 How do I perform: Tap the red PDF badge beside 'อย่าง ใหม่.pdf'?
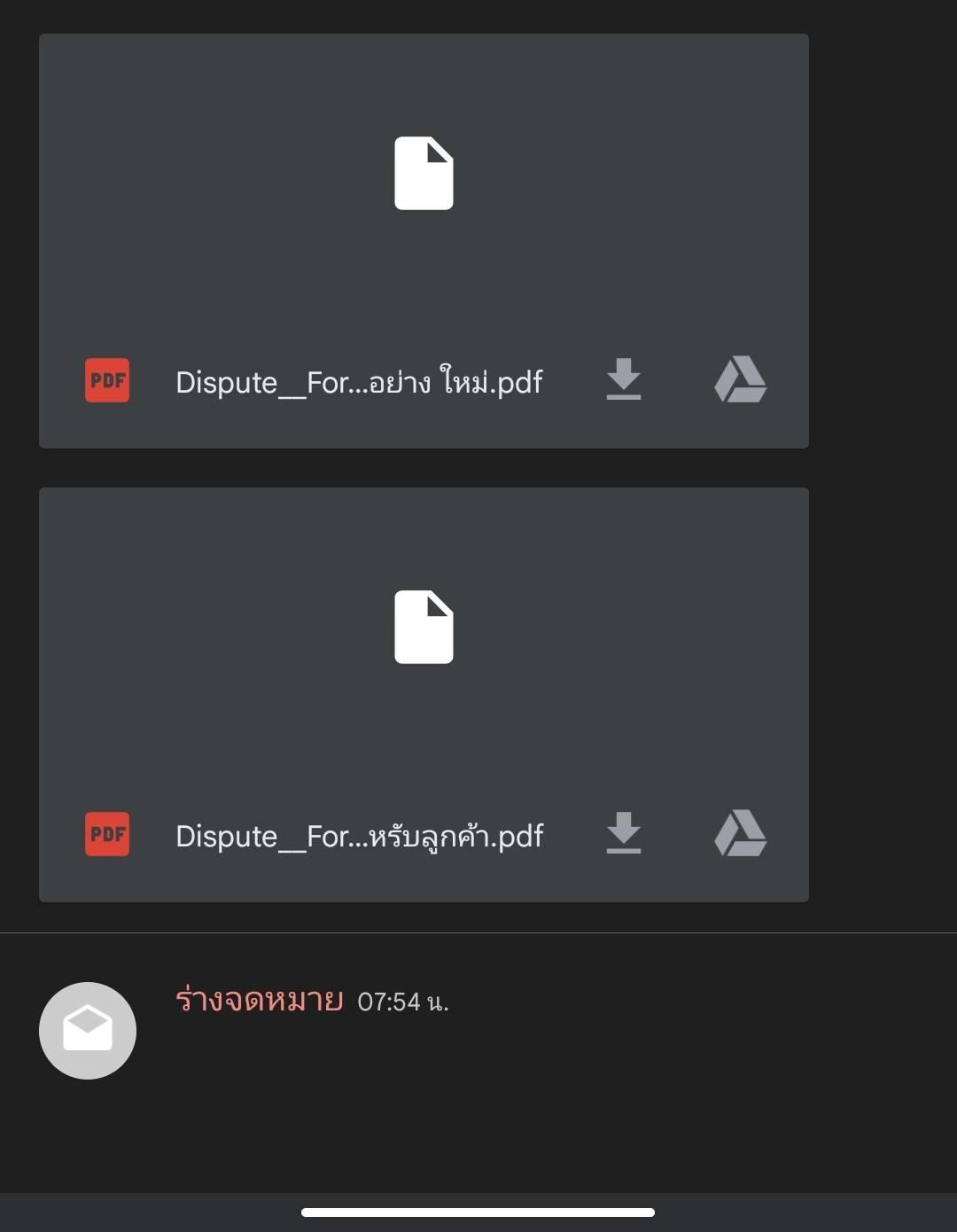coord(107,380)
